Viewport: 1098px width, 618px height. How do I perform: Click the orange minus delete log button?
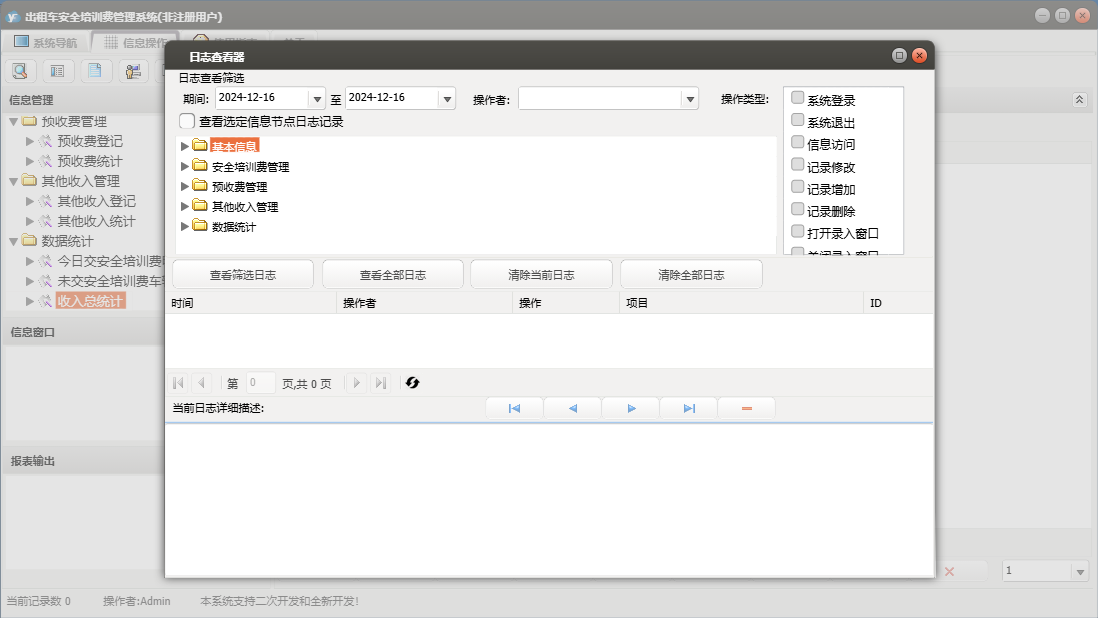tap(747, 408)
